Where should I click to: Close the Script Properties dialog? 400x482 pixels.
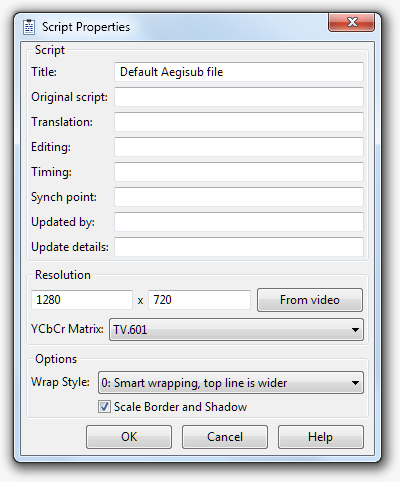(351, 22)
